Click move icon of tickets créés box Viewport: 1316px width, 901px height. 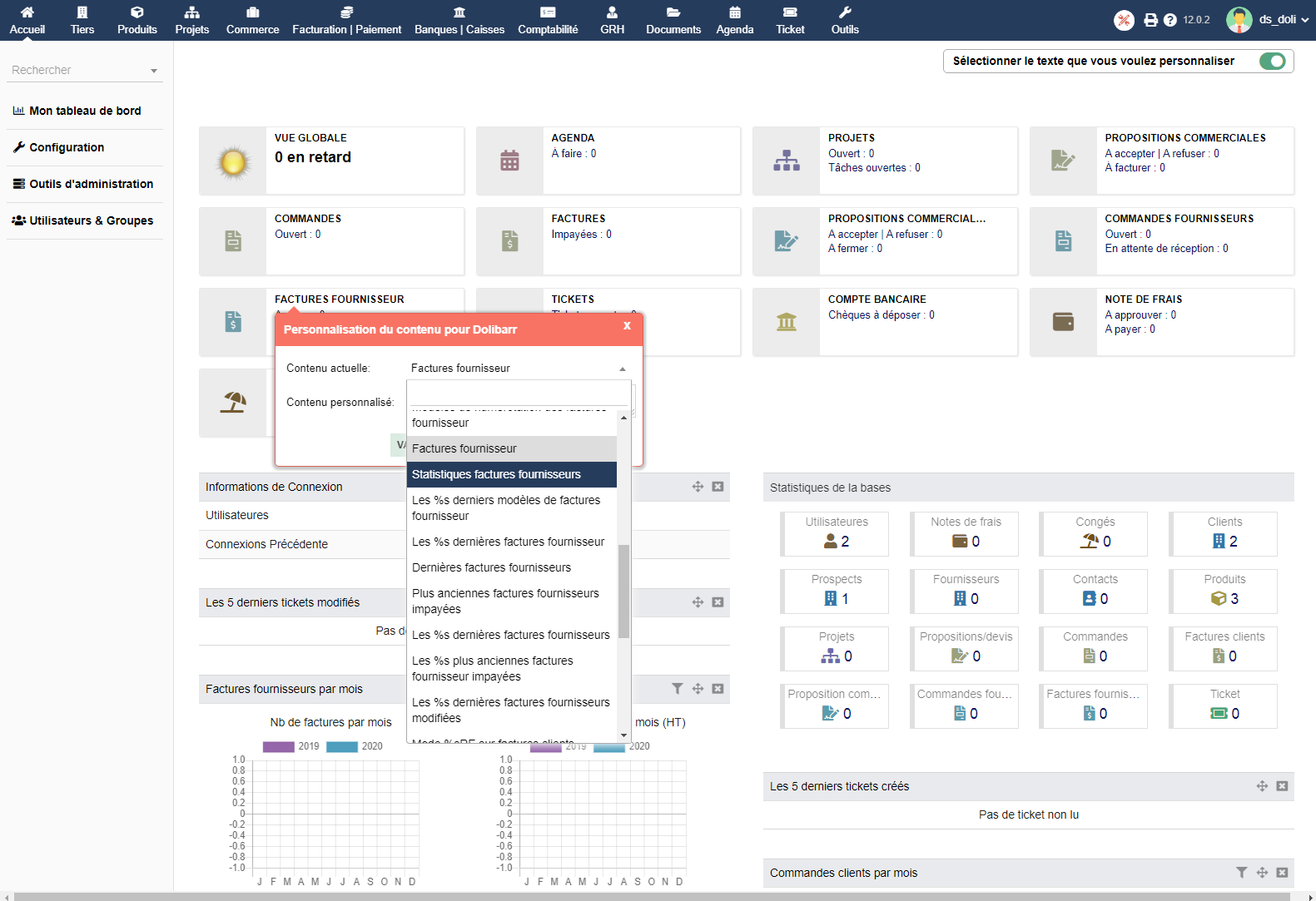pyautogui.click(x=1262, y=786)
